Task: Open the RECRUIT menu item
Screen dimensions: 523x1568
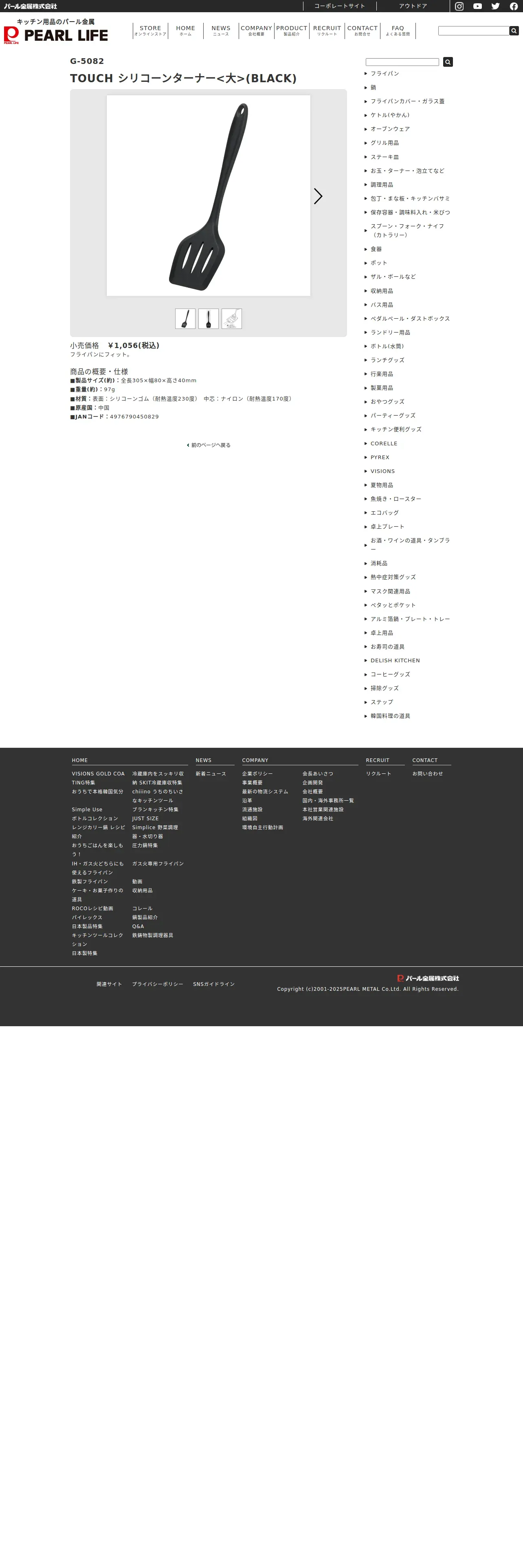Action: tap(327, 31)
